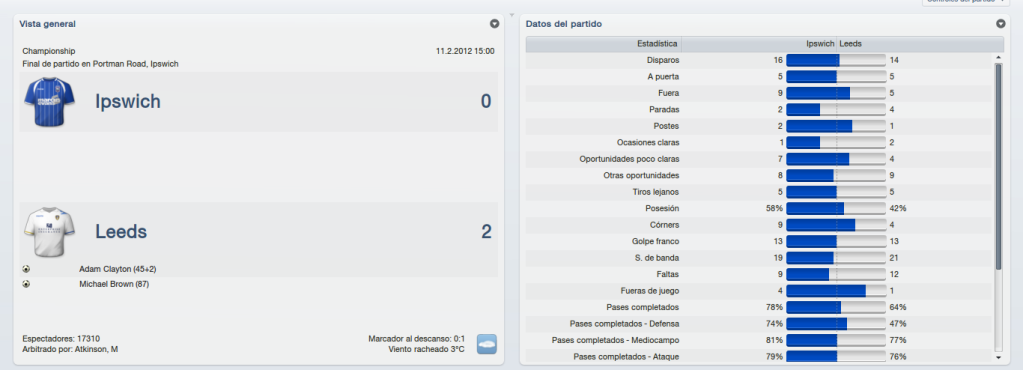Click the Posesión comparison bar
Viewport: 1023px width, 370px height.
tap(836, 208)
